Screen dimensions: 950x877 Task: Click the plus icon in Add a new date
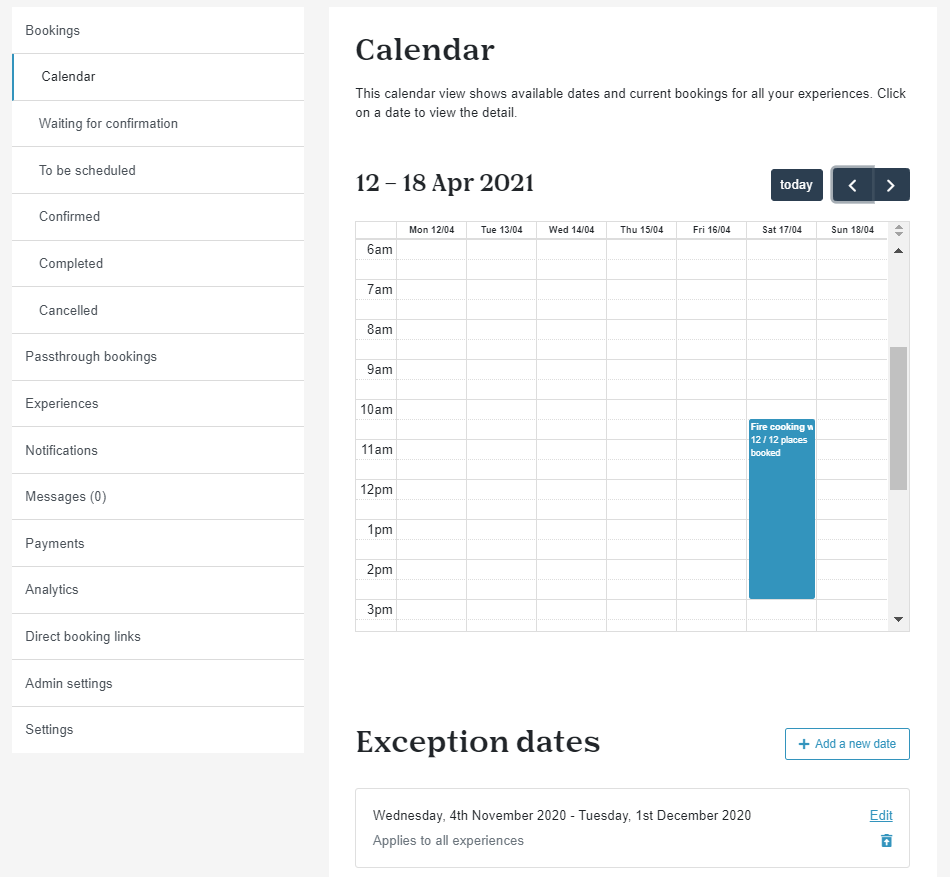[804, 744]
